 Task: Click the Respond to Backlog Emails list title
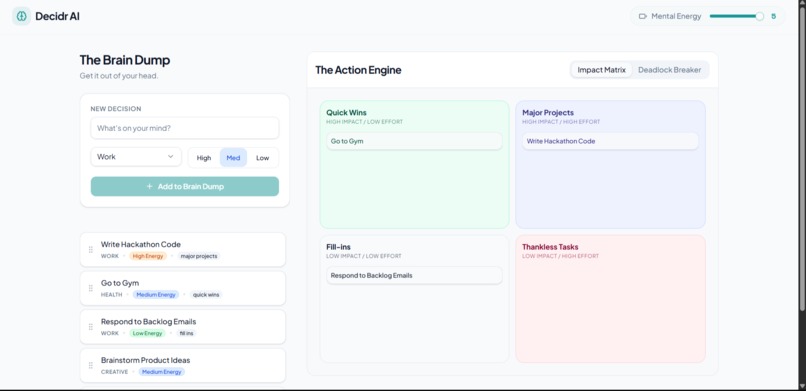[x=149, y=322]
